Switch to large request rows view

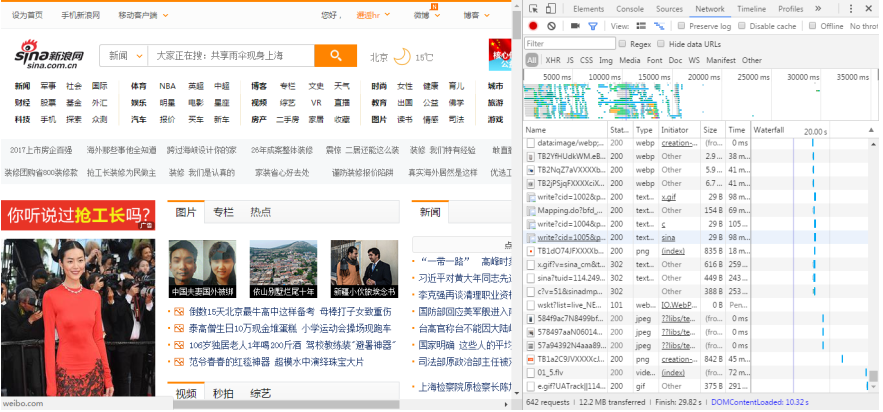click(641, 26)
